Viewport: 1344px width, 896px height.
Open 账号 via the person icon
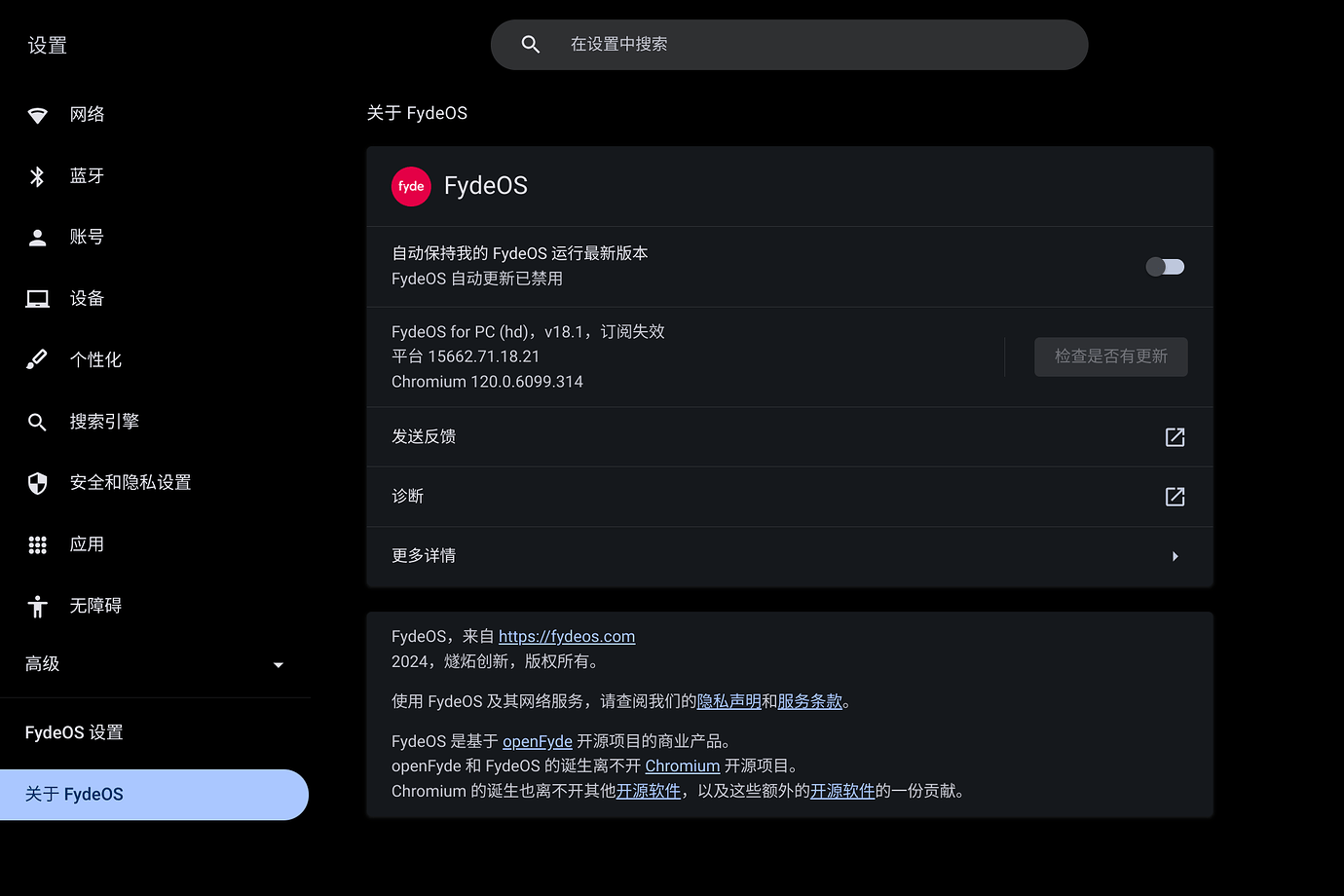(x=37, y=237)
